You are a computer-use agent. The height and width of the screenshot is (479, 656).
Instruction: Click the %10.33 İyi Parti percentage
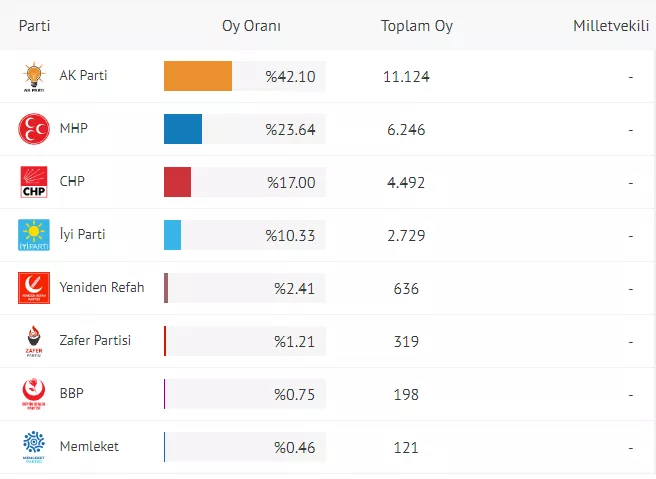[290, 236]
